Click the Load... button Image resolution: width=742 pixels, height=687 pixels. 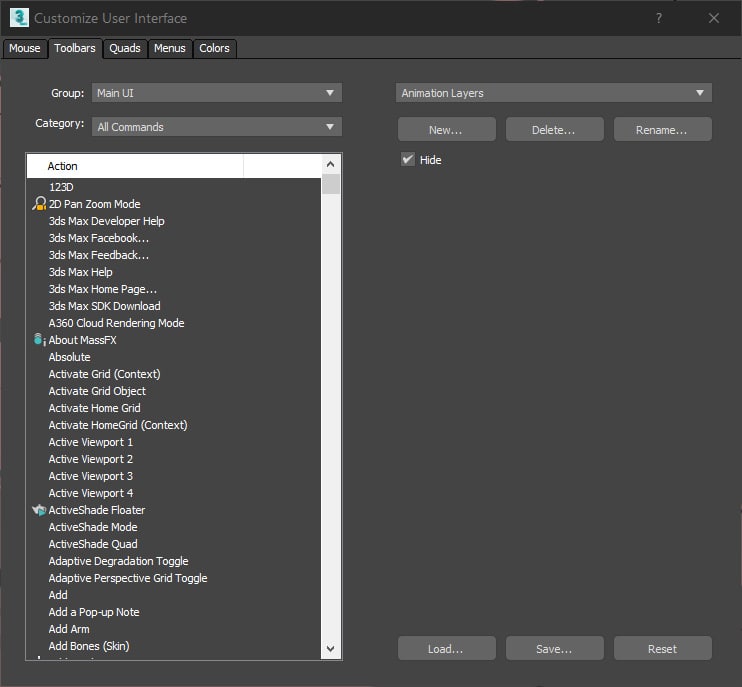click(446, 648)
